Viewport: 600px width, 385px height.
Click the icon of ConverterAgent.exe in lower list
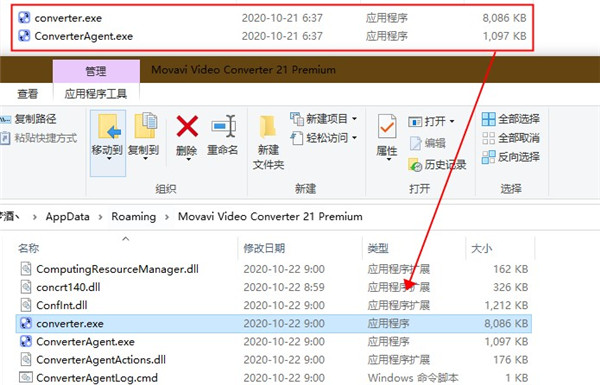tap(26, 341)
